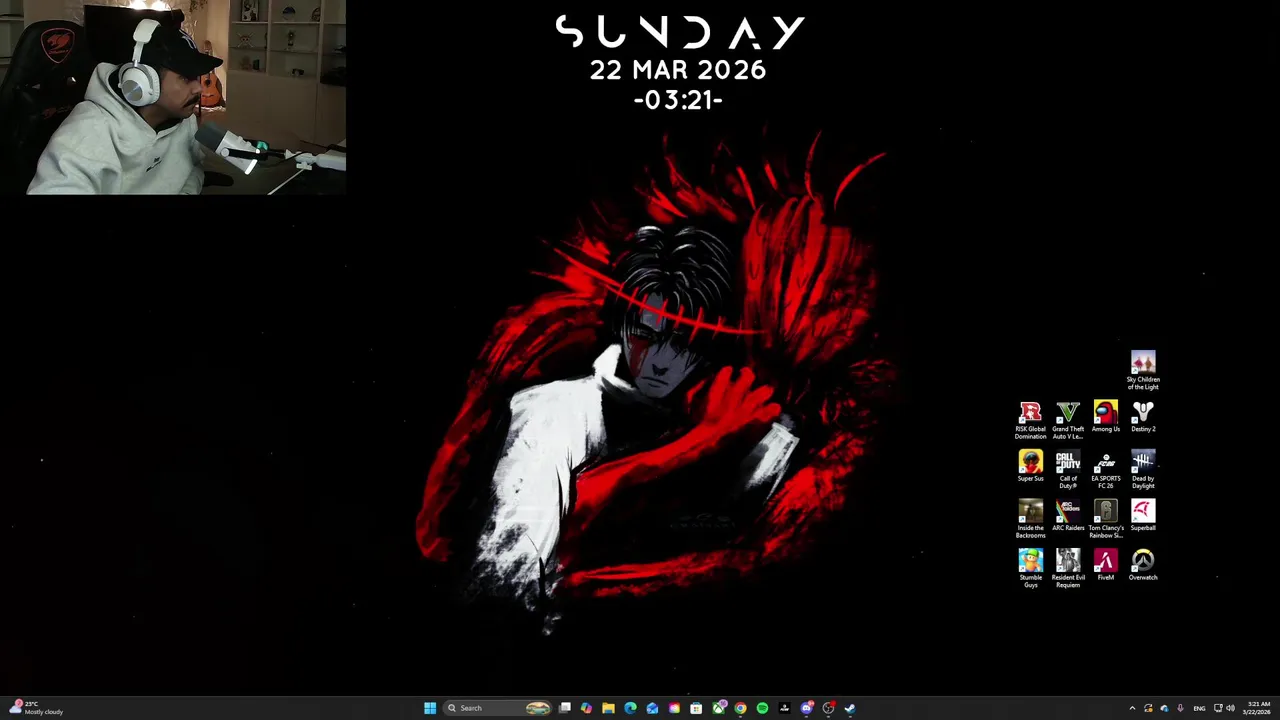Screen dimensions: 1280x720
Task: Select the Dead by Daylight shortcut
Action: click(1143, 470)
